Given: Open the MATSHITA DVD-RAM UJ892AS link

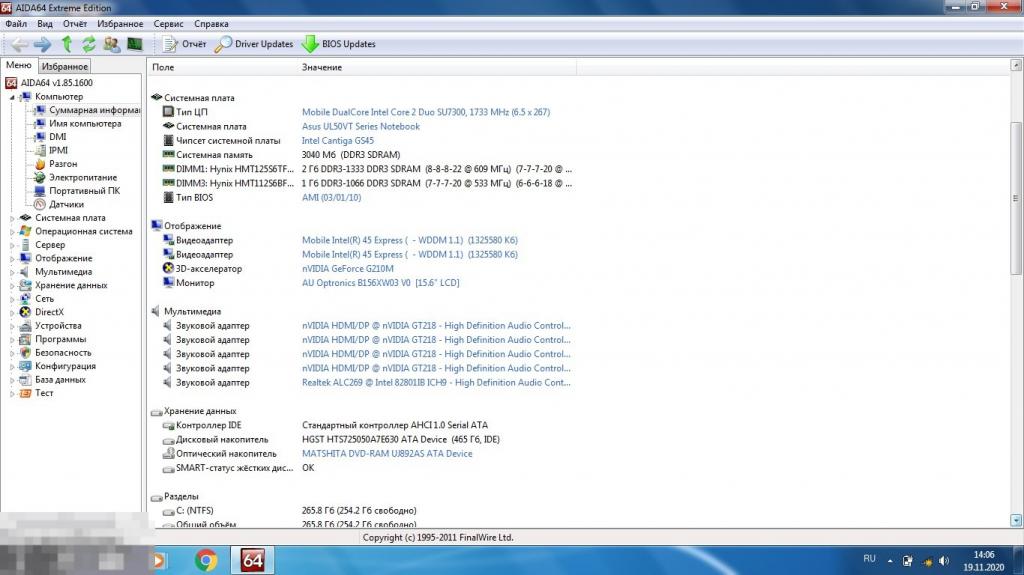Looking at the screenshot, I should click(x=387, y=453).
